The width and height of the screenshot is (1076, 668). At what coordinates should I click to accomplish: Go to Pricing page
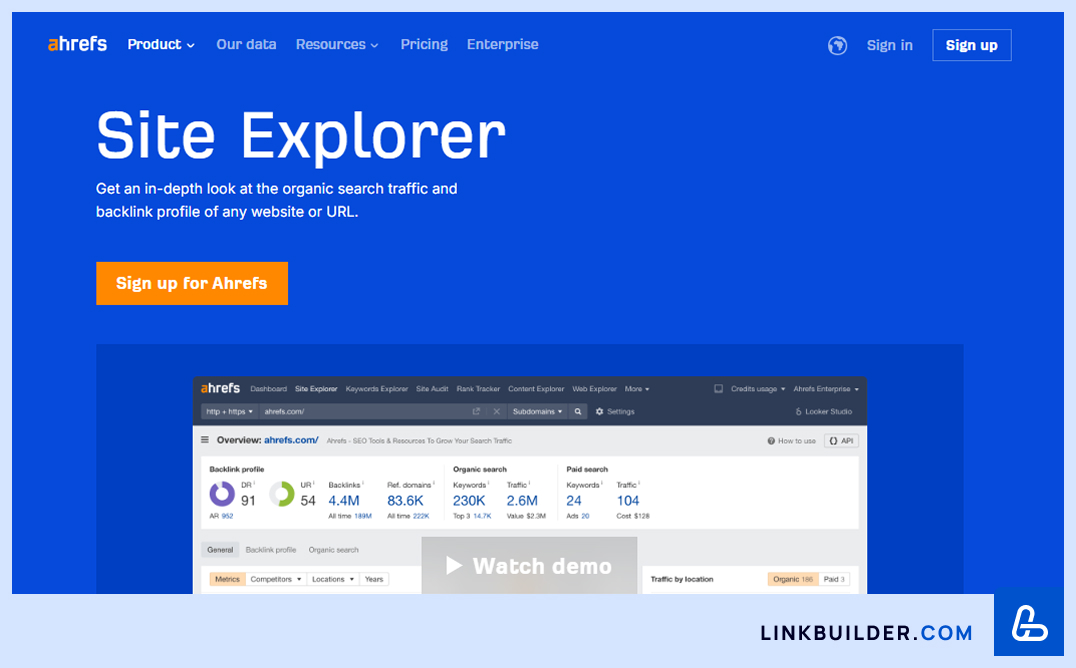[424, 45]
